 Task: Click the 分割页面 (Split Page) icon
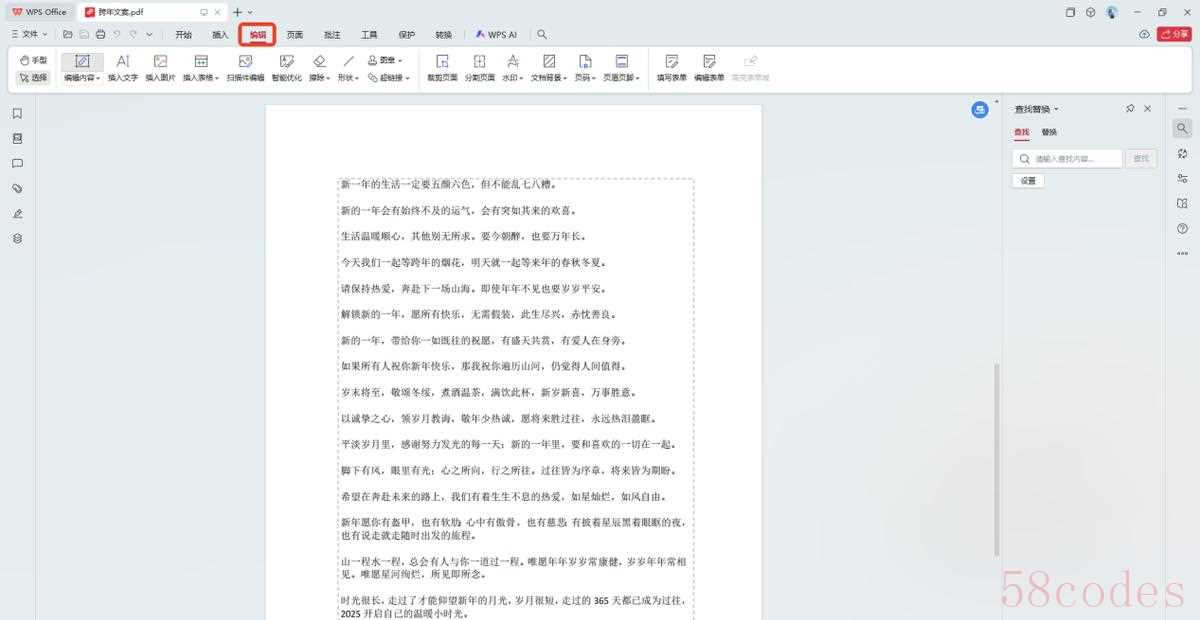click(479, 67)
